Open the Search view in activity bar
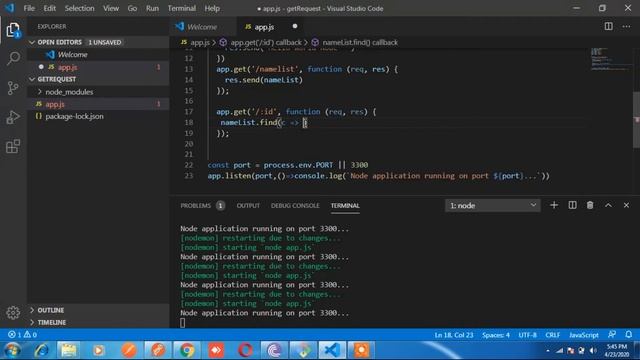Image resolution: width=640 pixels, height=360 pixels. [x=13, y=58]
